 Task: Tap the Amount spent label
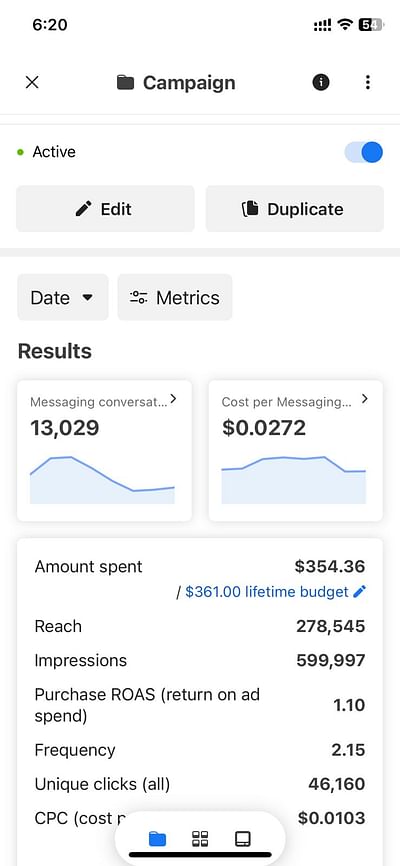click(x=88, y=567)
